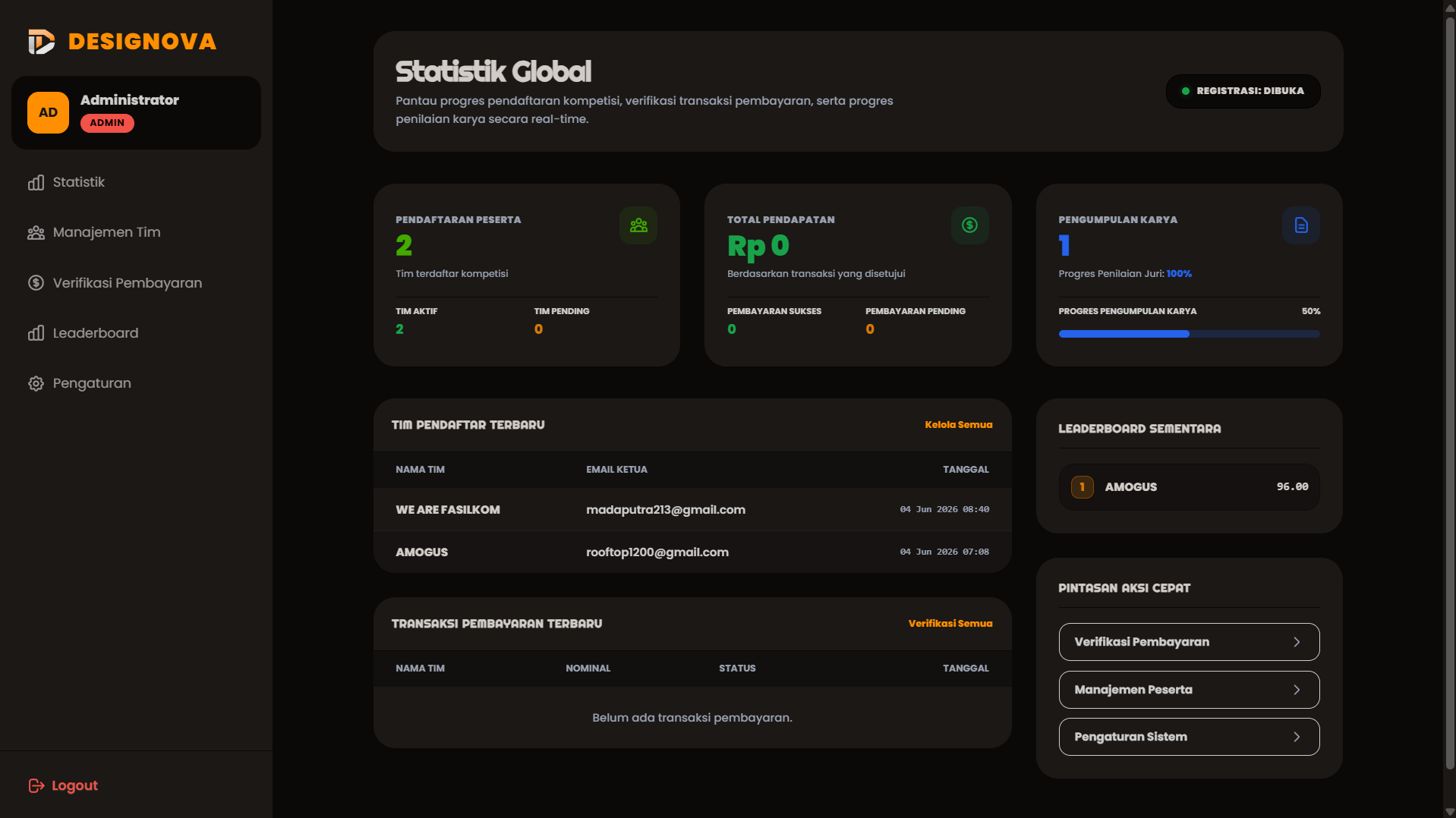Click the document icon in Pengumpulan Karya card
This screenshot has height=818, width=1456.
point(1301,225)
